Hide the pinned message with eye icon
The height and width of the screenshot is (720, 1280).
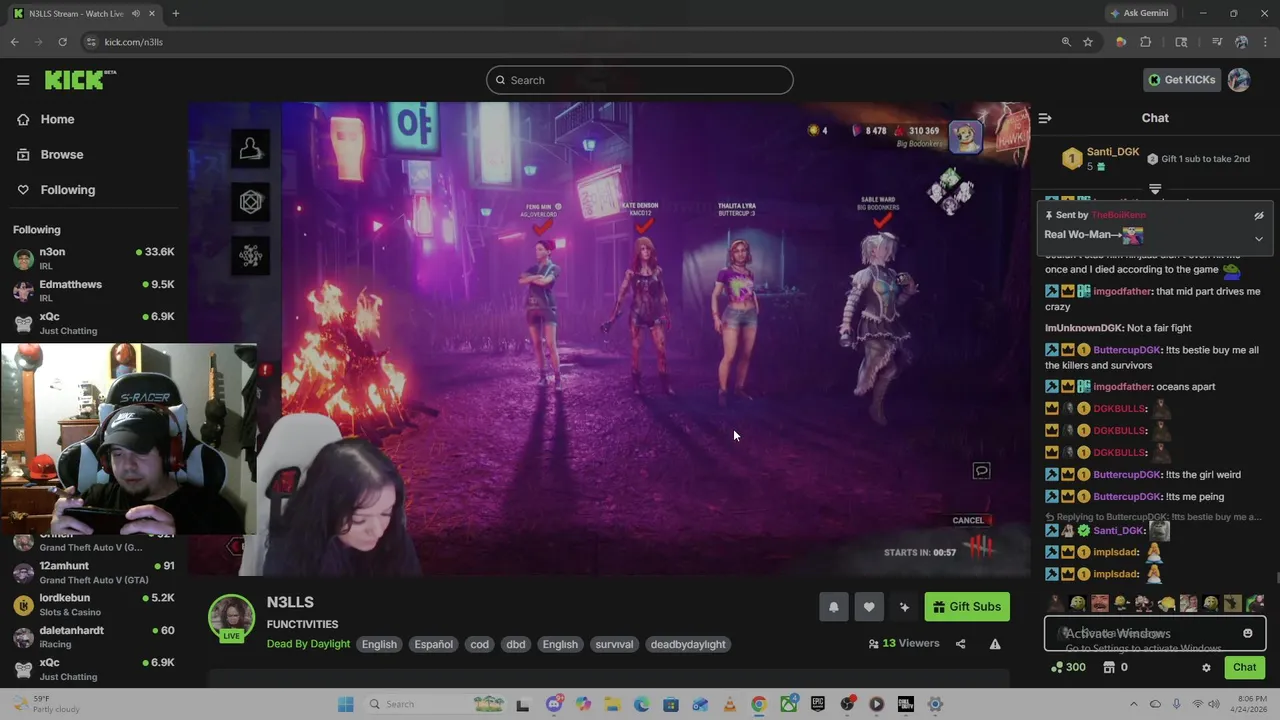click(1259, 215)
